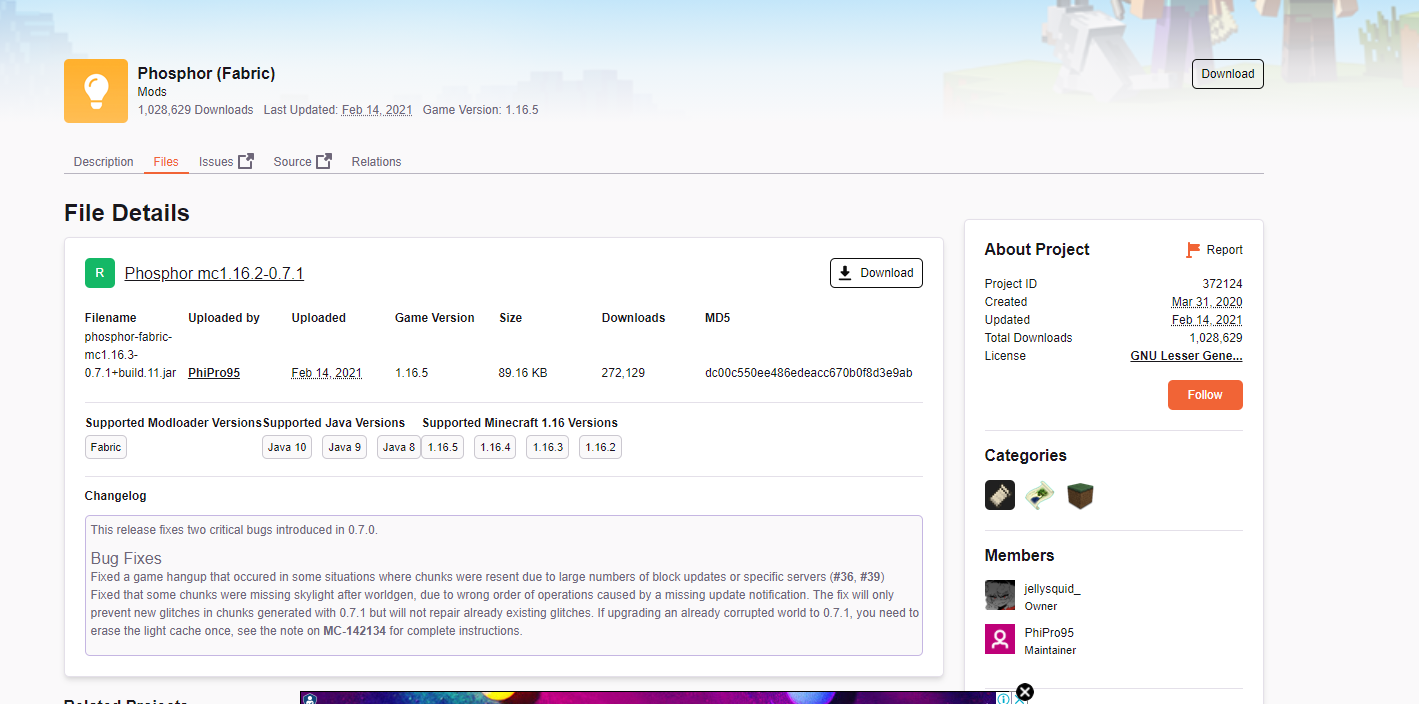Viewport: 1419px width, 704px height.
Task: Click the 1.16.2 Minecraft version tag
Action: click(x=600, y=447)
